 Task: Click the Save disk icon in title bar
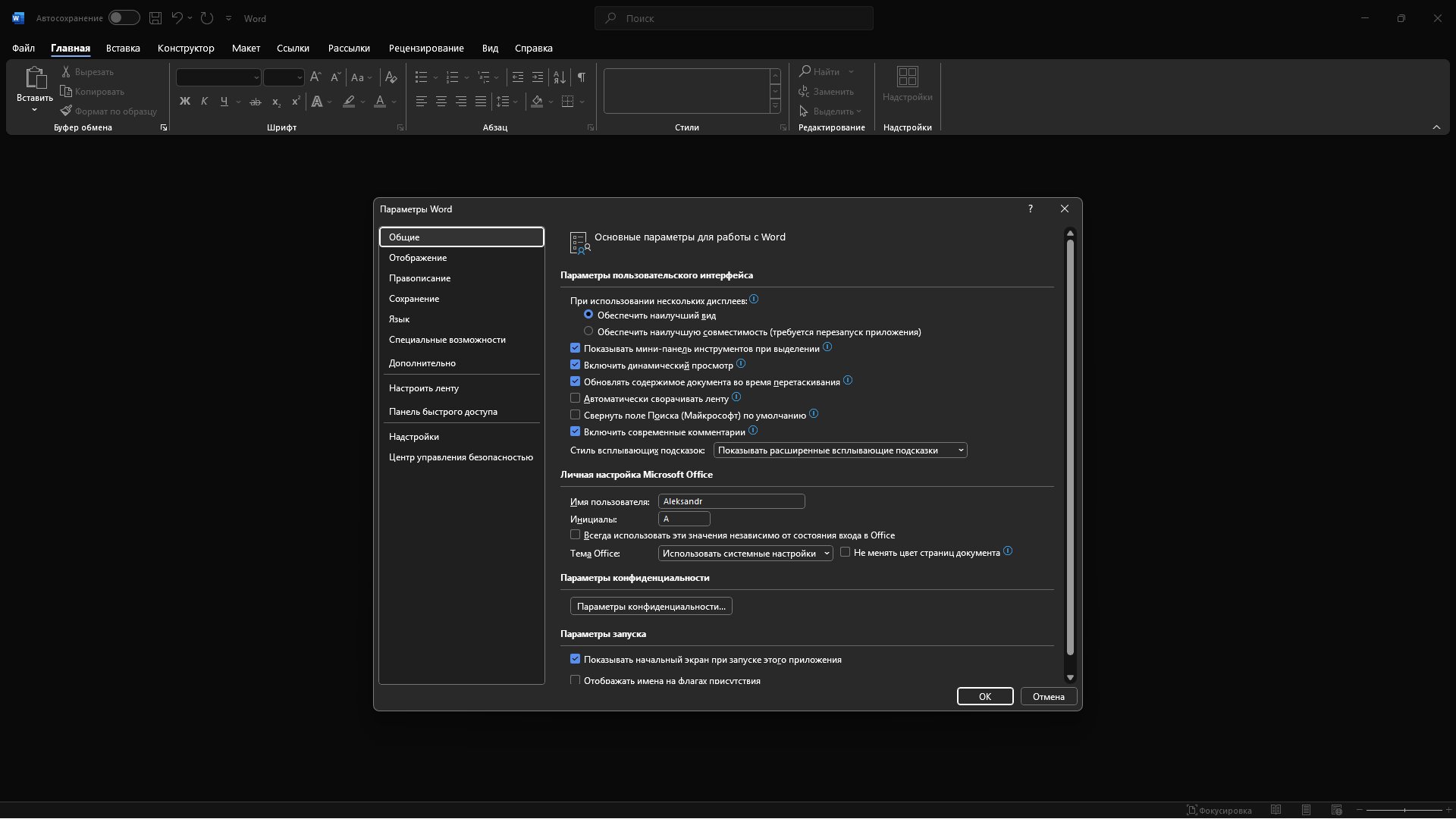pos(155,18)
